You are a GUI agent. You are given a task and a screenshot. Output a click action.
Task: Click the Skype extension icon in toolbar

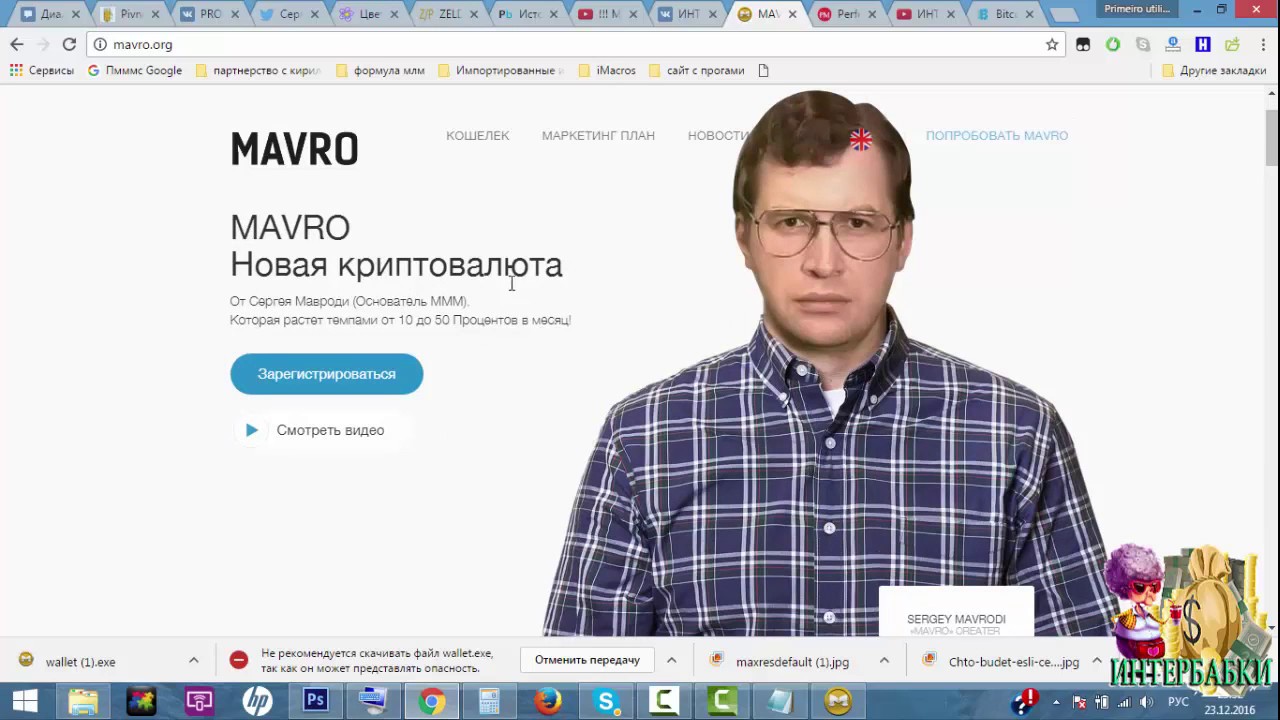pos(1143,44)
